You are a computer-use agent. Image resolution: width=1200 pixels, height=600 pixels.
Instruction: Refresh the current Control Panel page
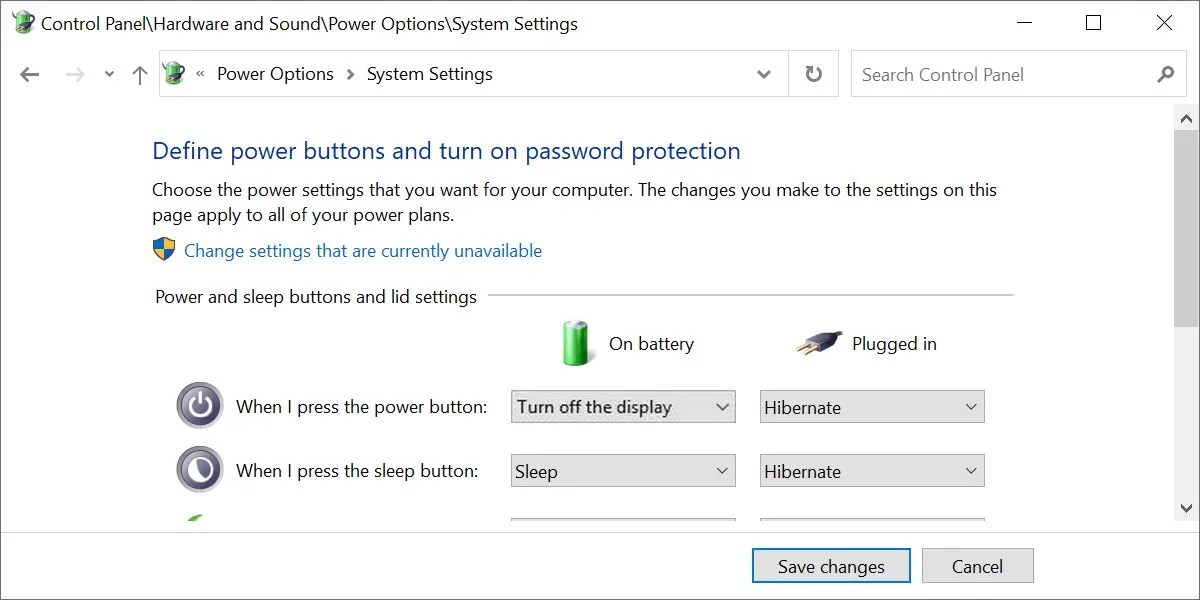(812, 73)
